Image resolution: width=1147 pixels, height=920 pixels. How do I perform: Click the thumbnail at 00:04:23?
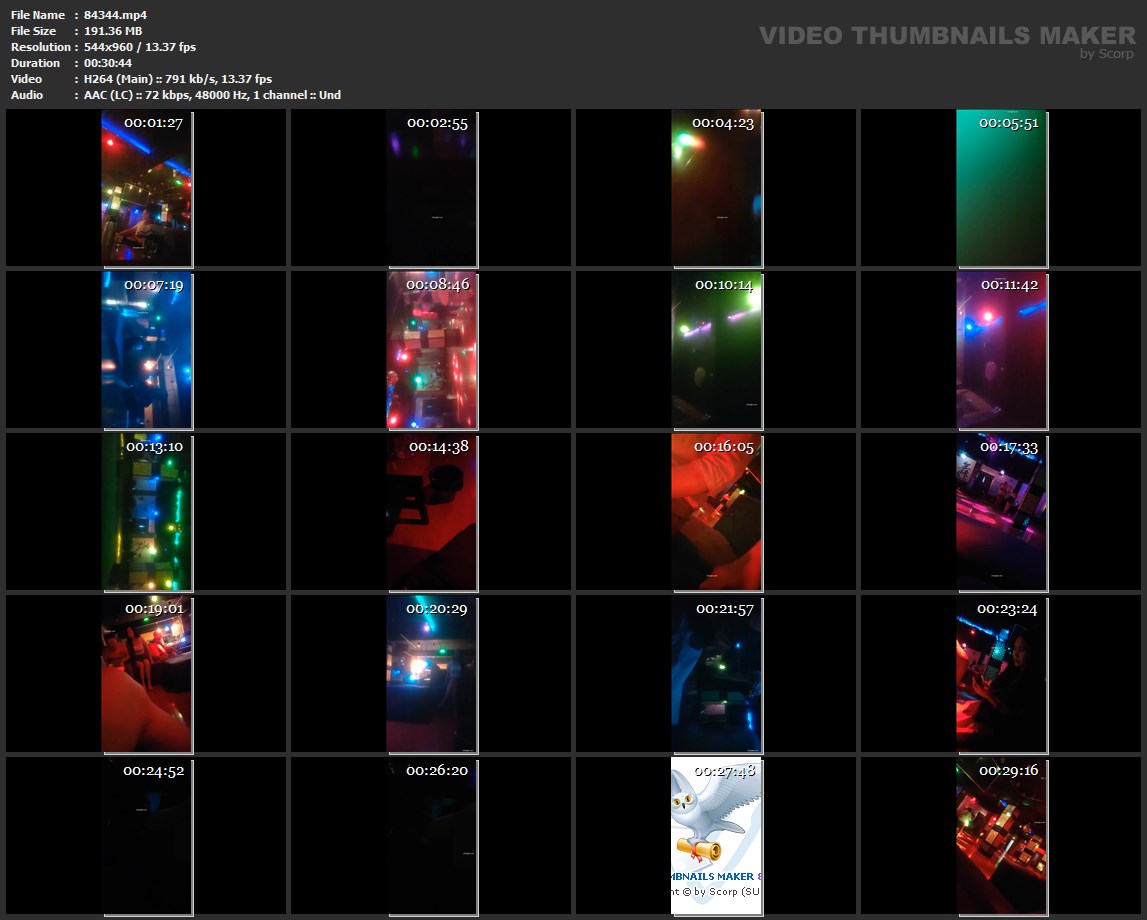pos(716,188)
